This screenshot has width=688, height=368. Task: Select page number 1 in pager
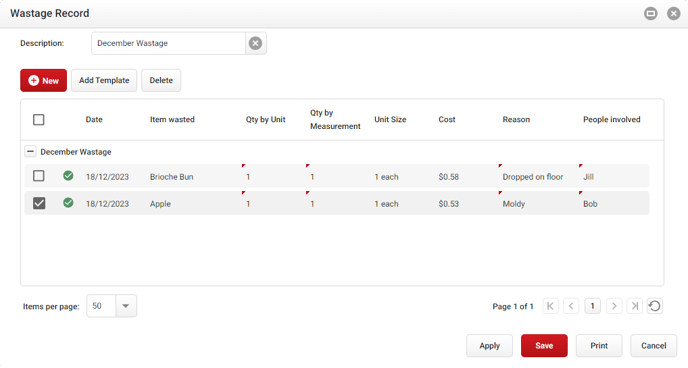592,306
